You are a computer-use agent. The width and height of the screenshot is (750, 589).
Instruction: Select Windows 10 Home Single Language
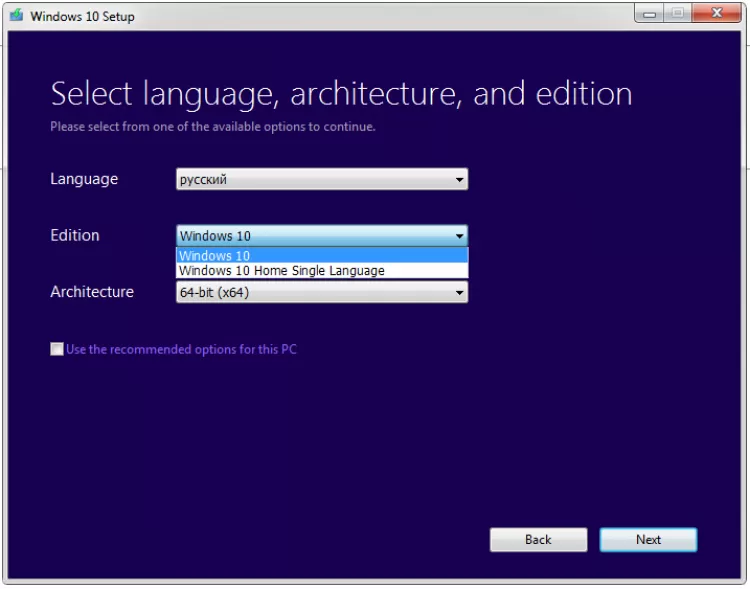pos(322,271)
